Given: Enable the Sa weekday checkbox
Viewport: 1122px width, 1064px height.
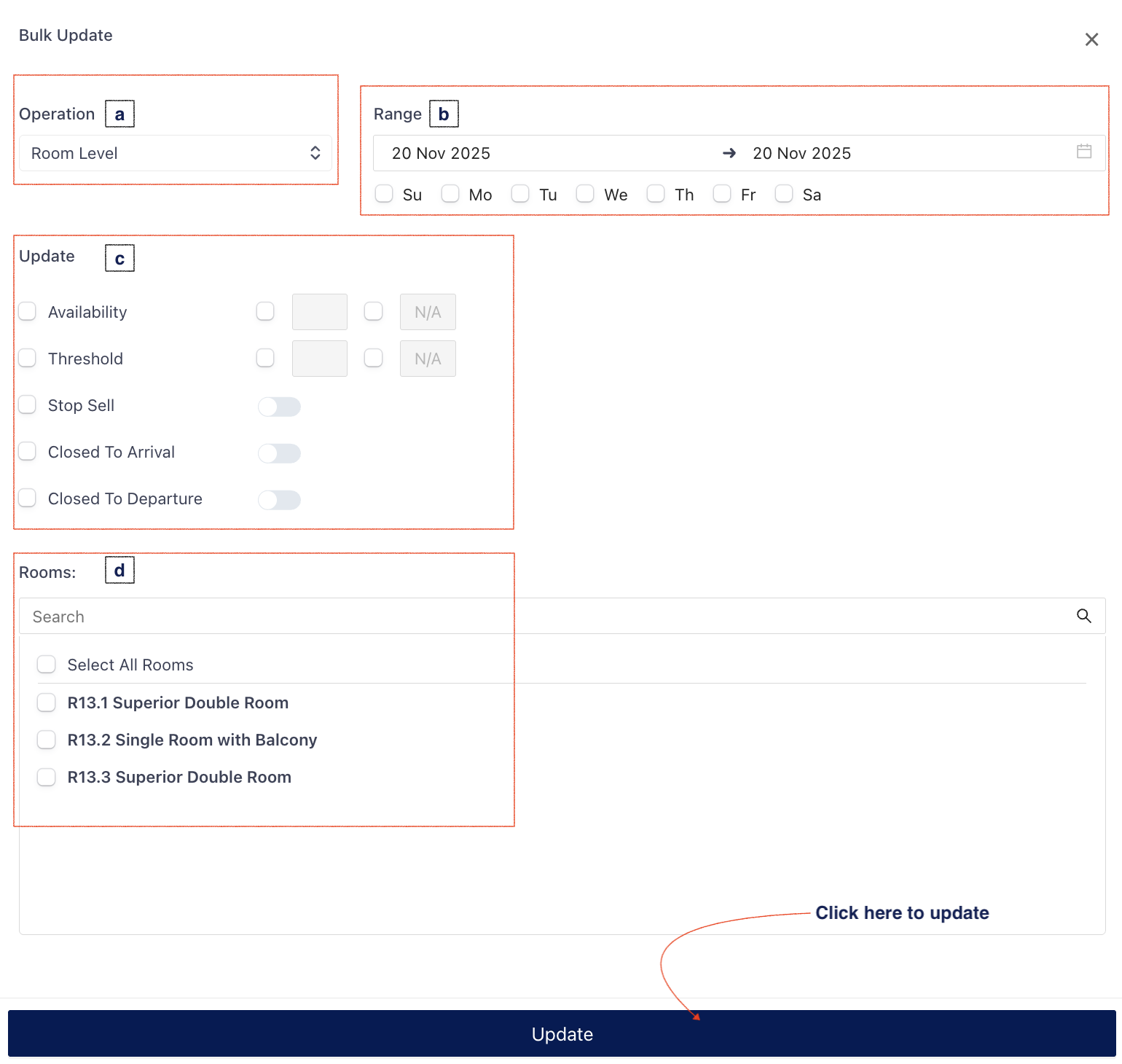Looking at the screenshot, I should pyautogui.click(x=784, y=194).
